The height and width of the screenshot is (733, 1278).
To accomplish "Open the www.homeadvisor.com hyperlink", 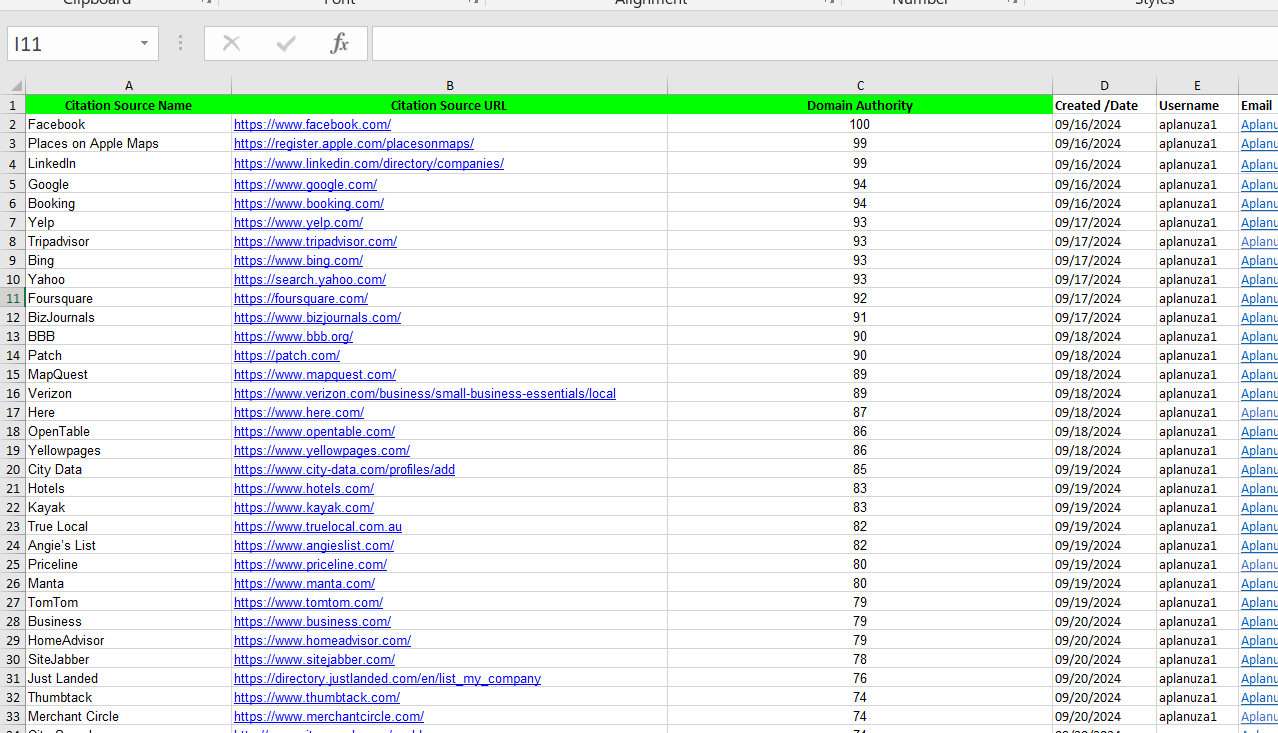I will pyautogui.click(x=322, y=641).
